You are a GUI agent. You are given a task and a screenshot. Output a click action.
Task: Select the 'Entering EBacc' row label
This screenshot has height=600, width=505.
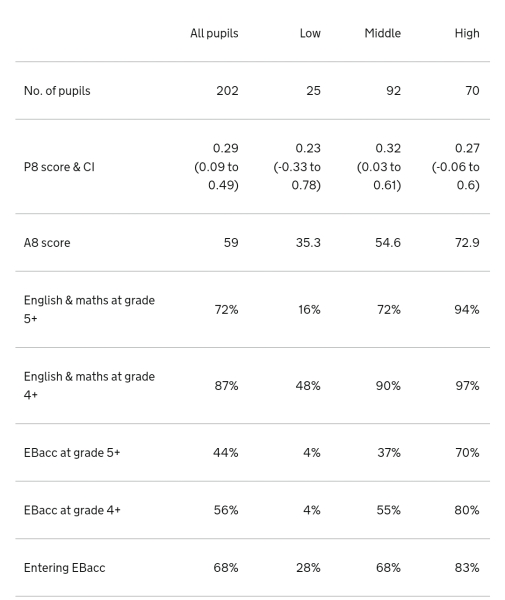[x=64, y=567]
